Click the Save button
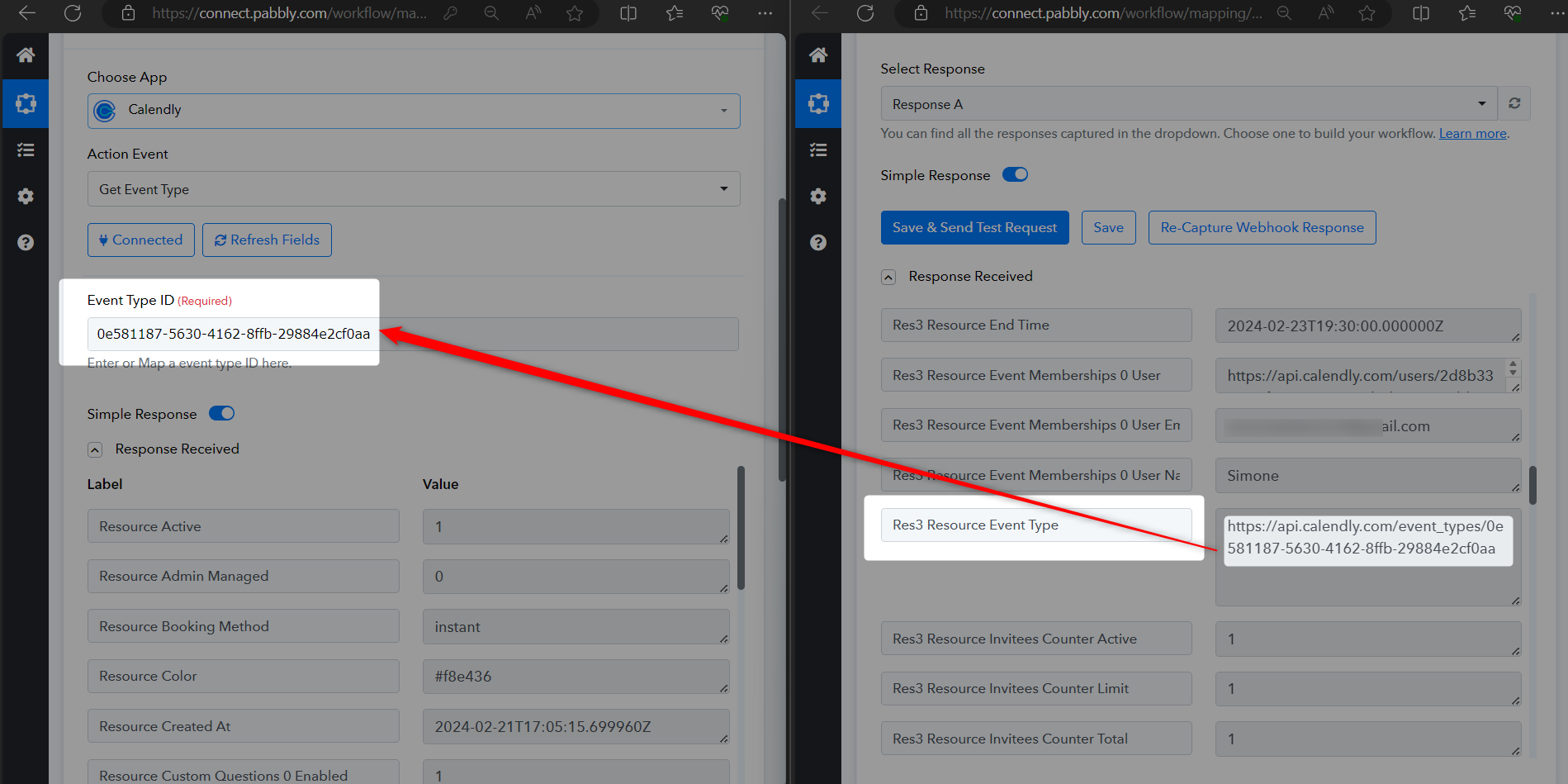 coord(1108,227)
